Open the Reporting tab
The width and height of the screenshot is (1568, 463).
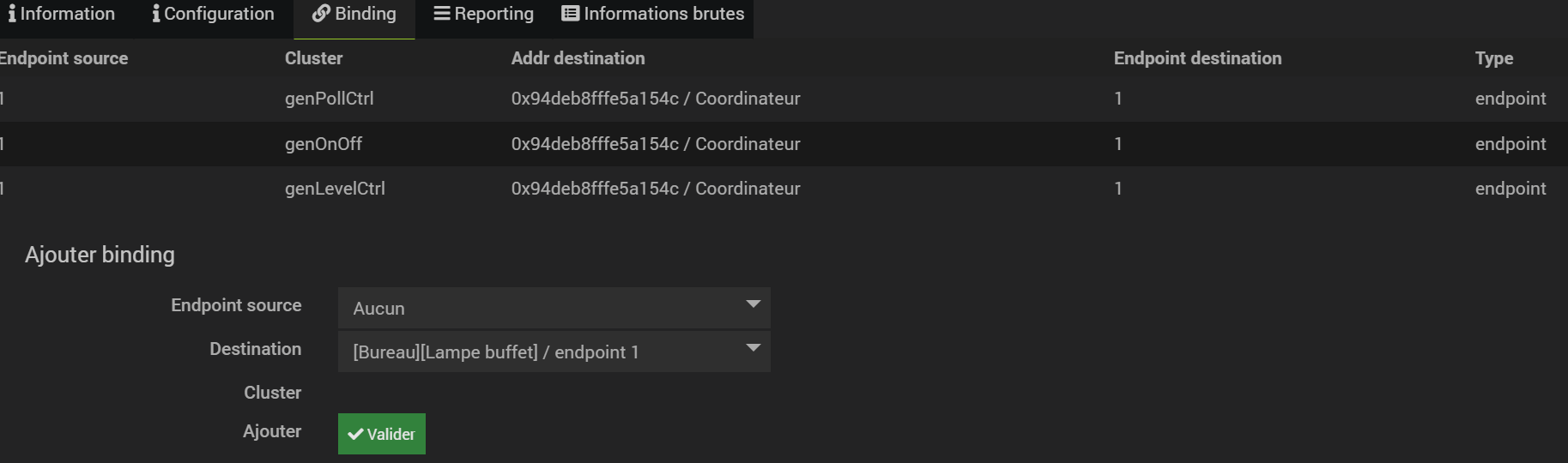click(x=484, y=15)
